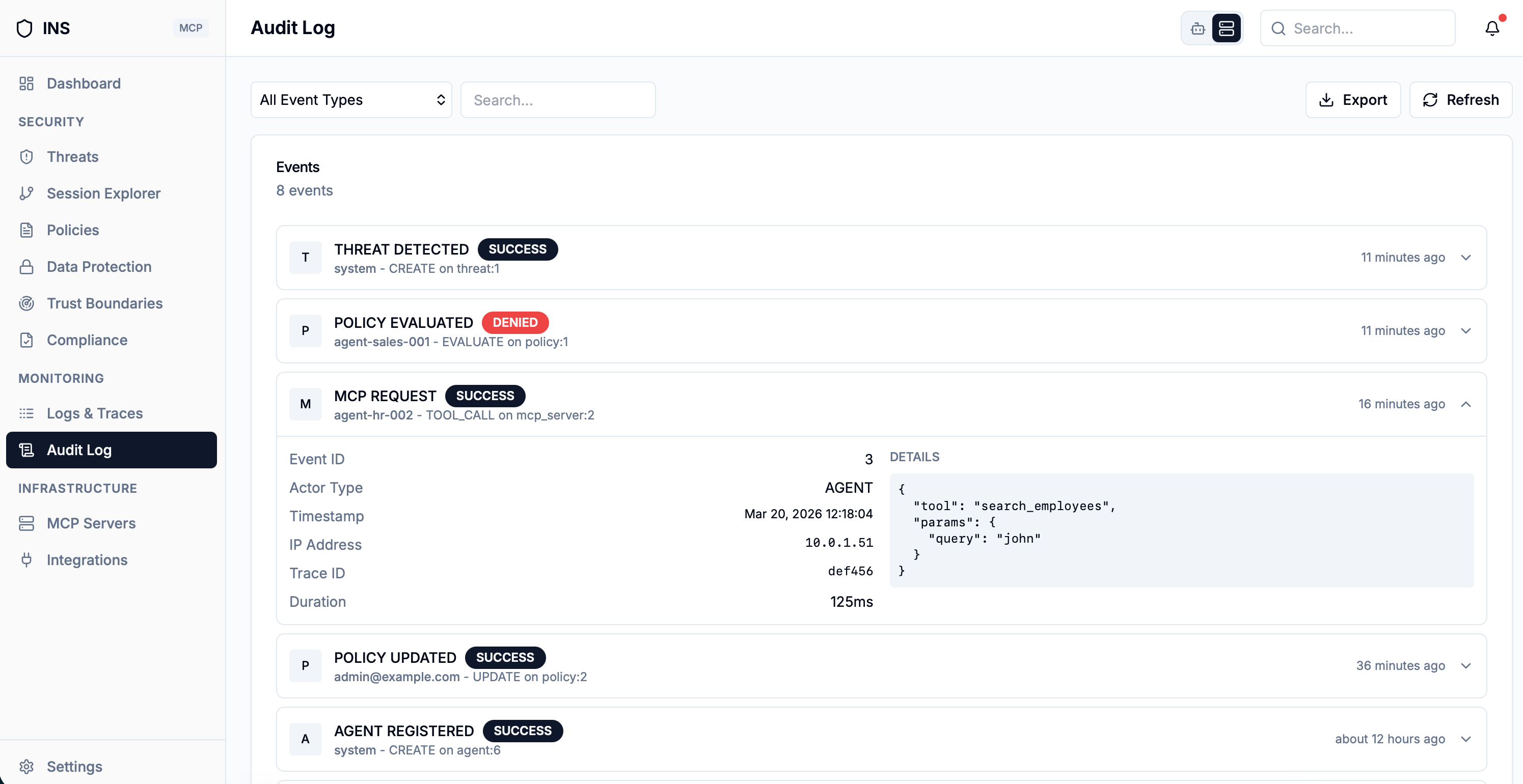
Task: Click the P avatar of POLICY EVALUATED
Action: point(305,331)
